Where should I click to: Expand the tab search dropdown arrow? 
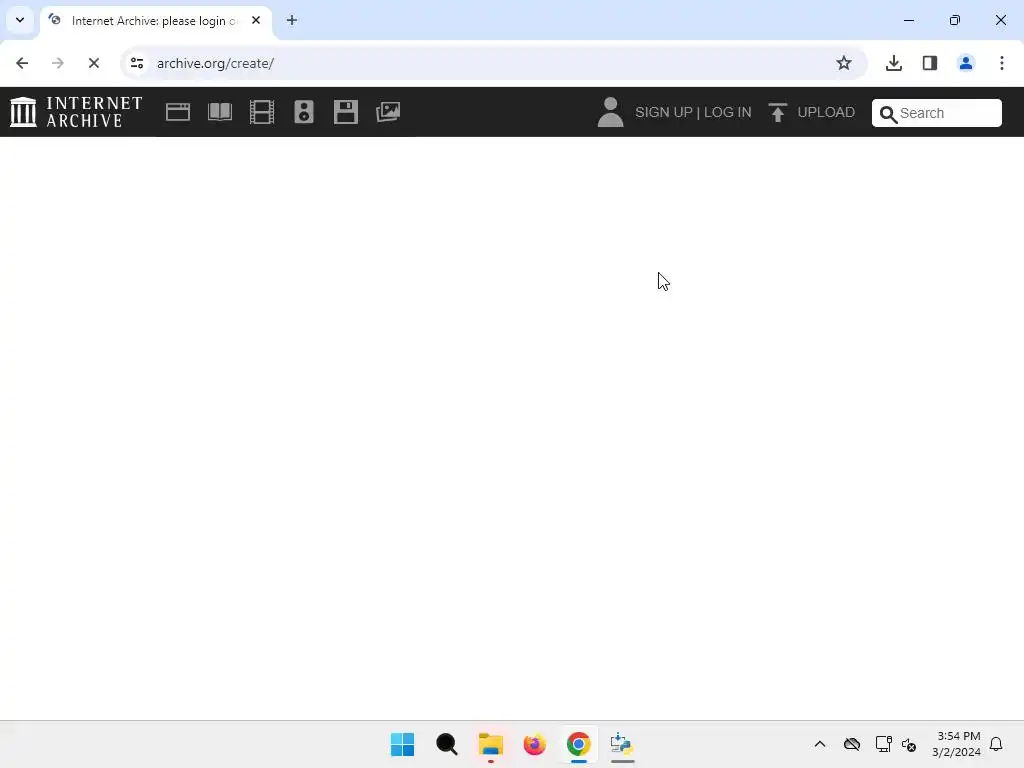coord(20,20)
